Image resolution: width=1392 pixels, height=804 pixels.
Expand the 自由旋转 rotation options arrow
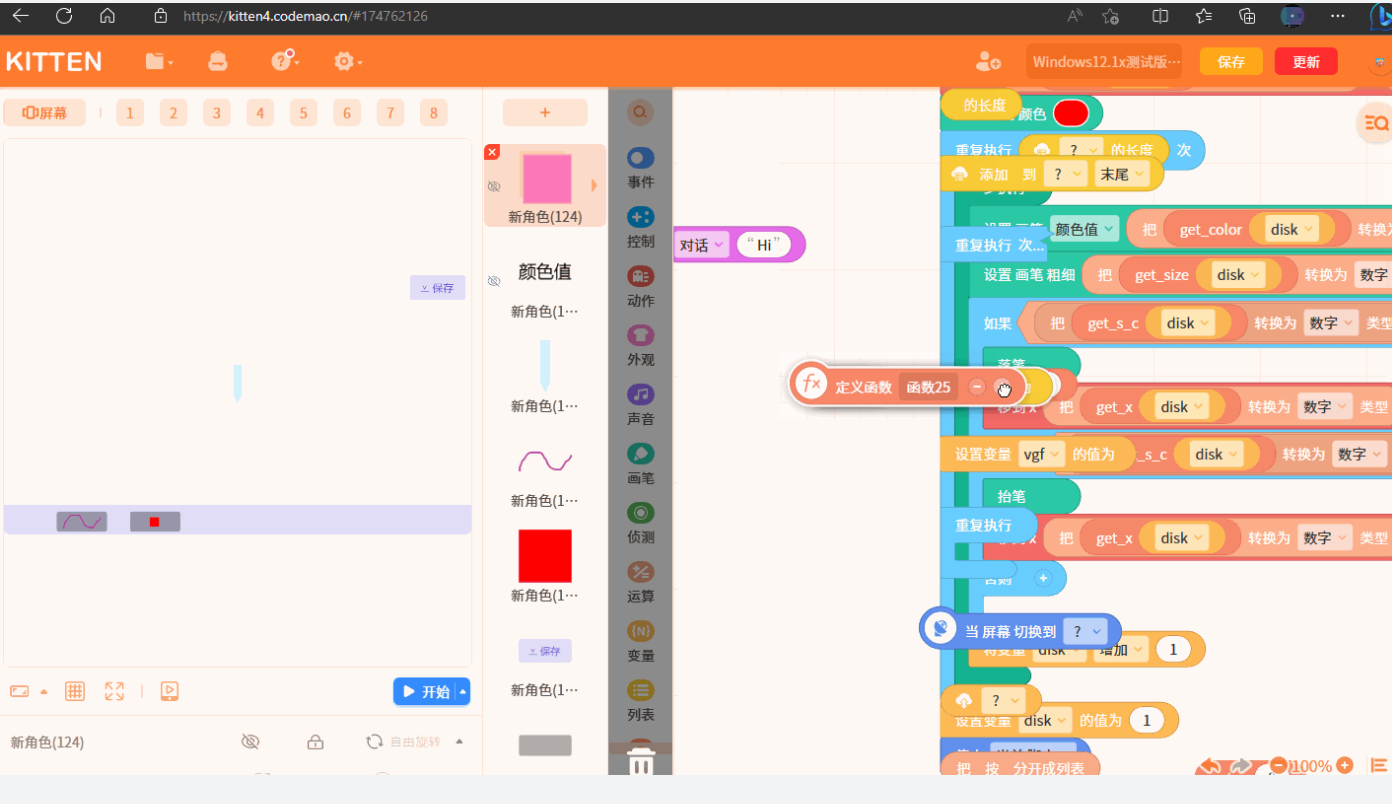(x=459, y=742)
